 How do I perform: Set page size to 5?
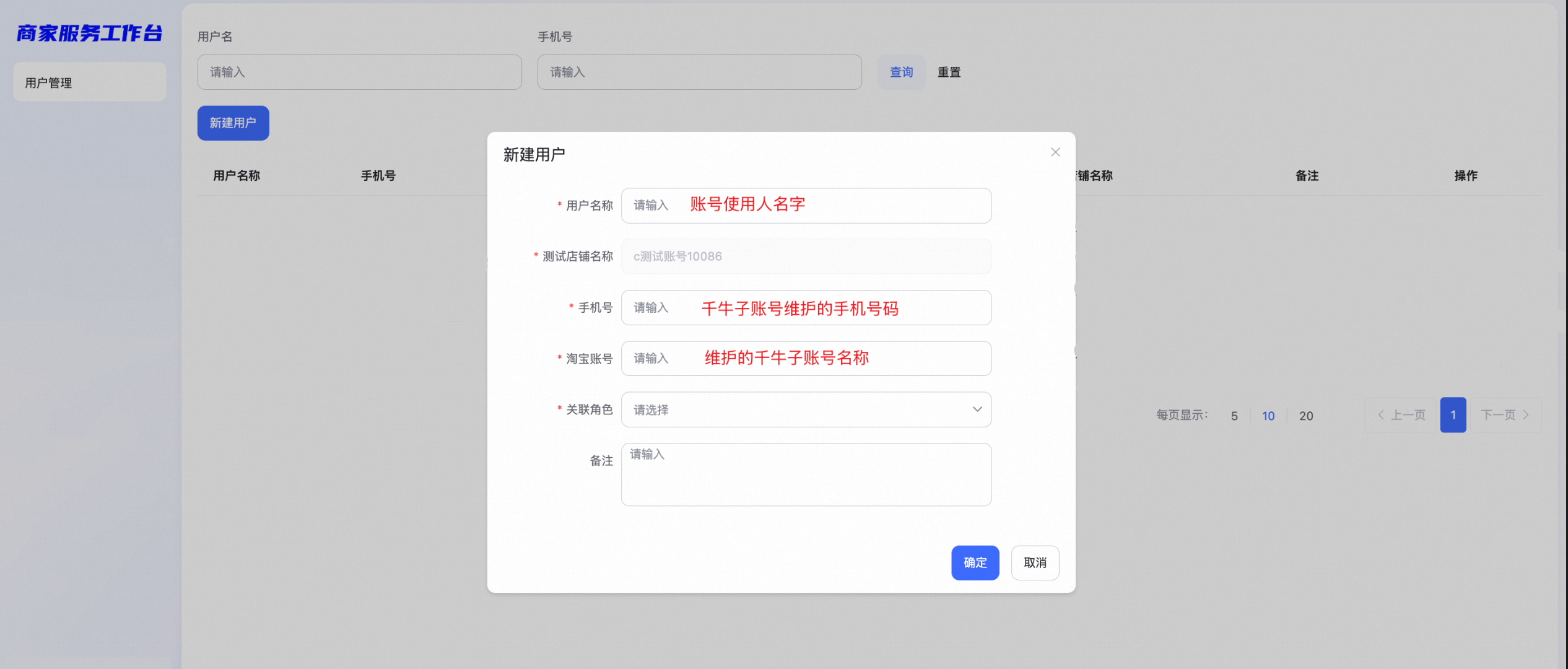point(1234,416)
